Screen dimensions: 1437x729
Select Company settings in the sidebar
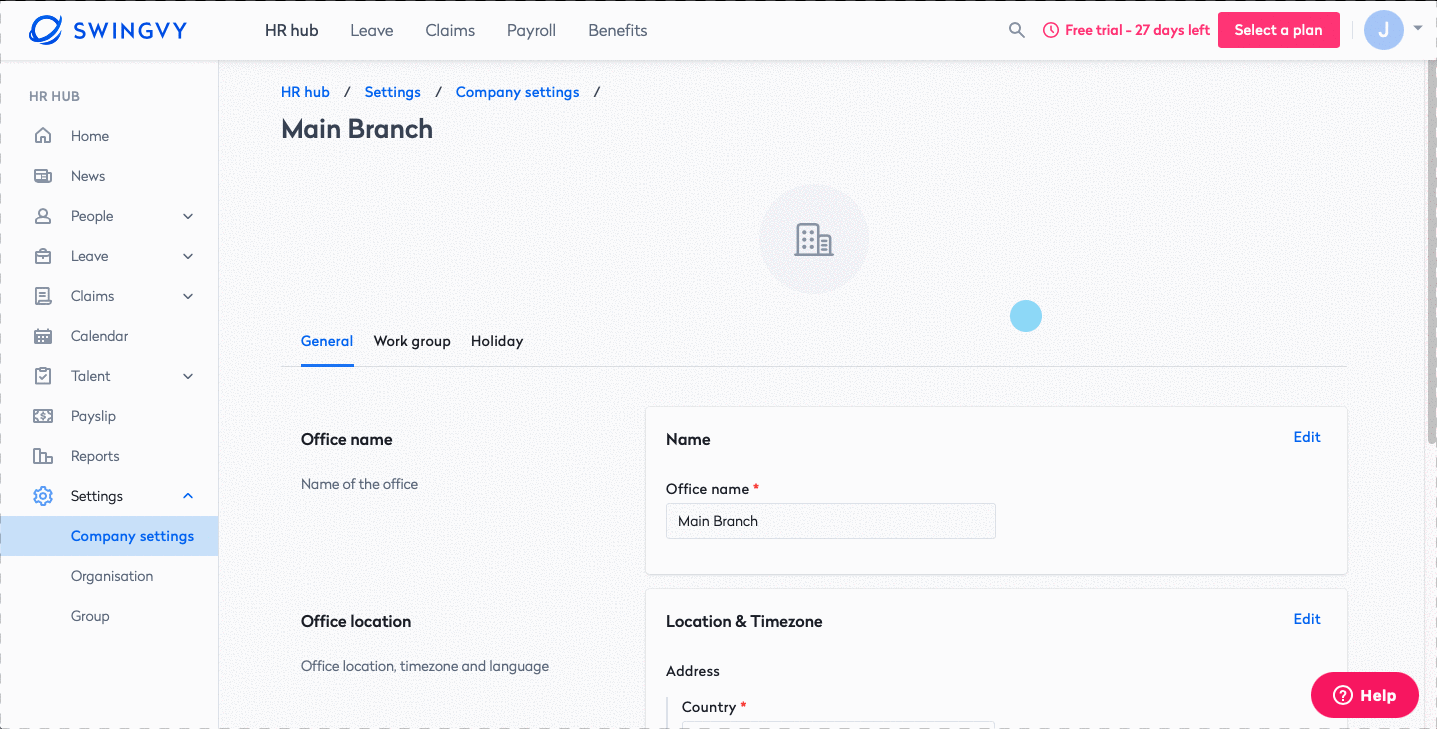click(x=109, y=536)
